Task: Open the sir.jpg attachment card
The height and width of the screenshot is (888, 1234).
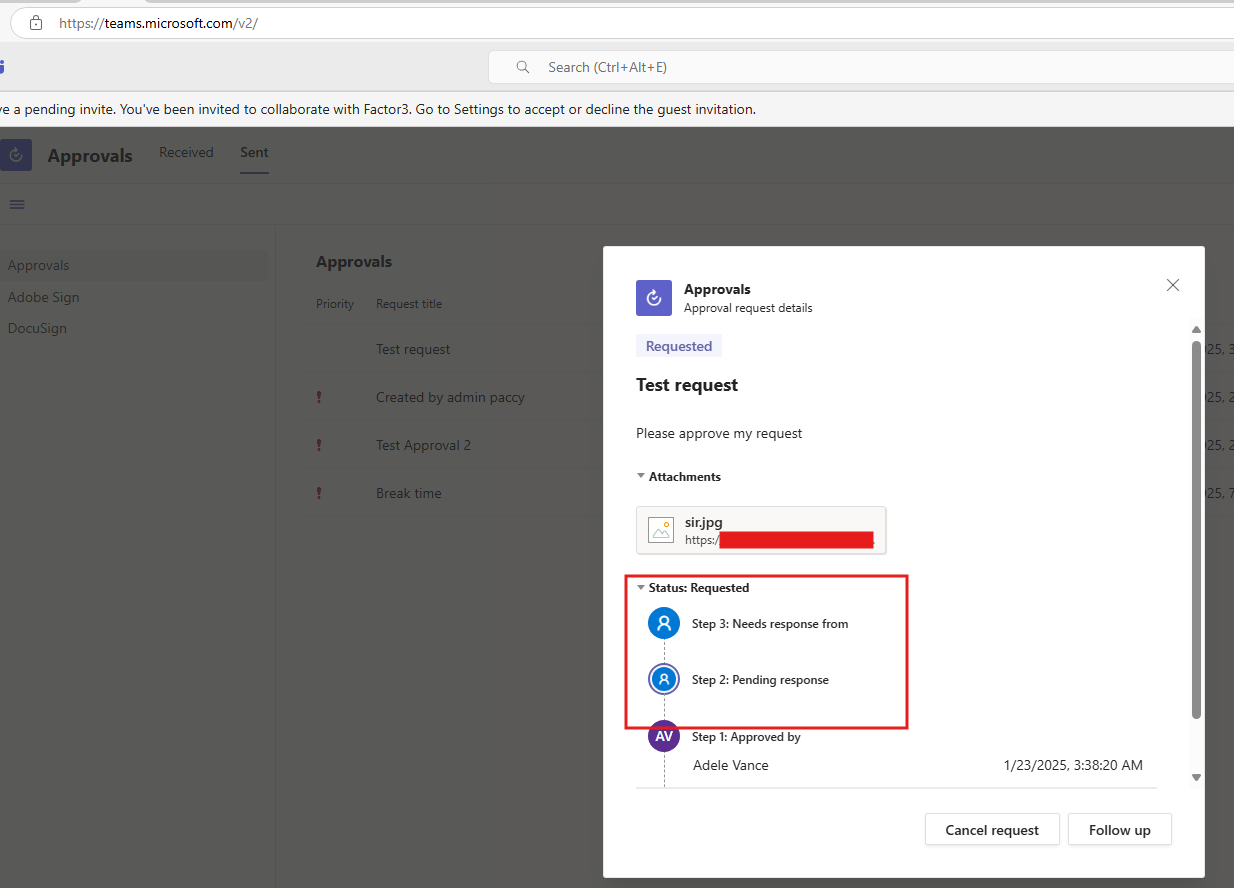Action: (x=761, y=530)
